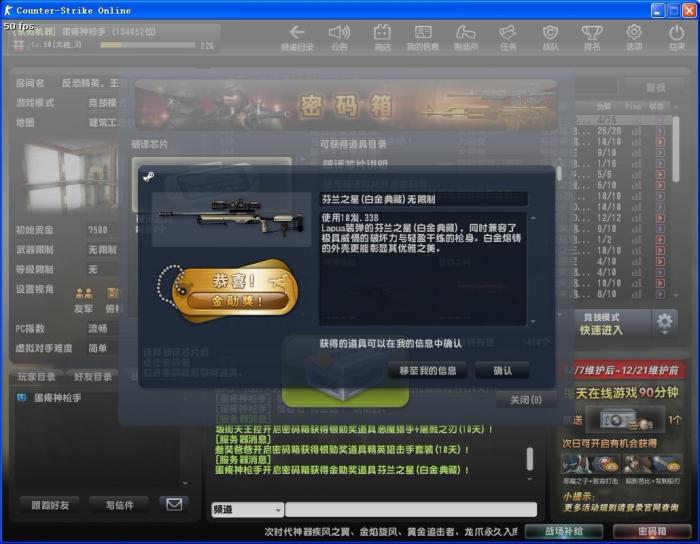Close password box with 关闭(B) button
The height and width of the screenshot is (544, 700).
(526, 400)
